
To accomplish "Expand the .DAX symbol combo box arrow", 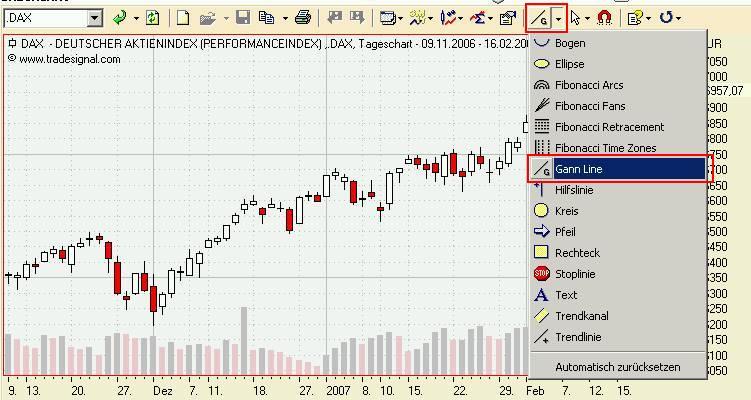I will click(x=95, y=19).
